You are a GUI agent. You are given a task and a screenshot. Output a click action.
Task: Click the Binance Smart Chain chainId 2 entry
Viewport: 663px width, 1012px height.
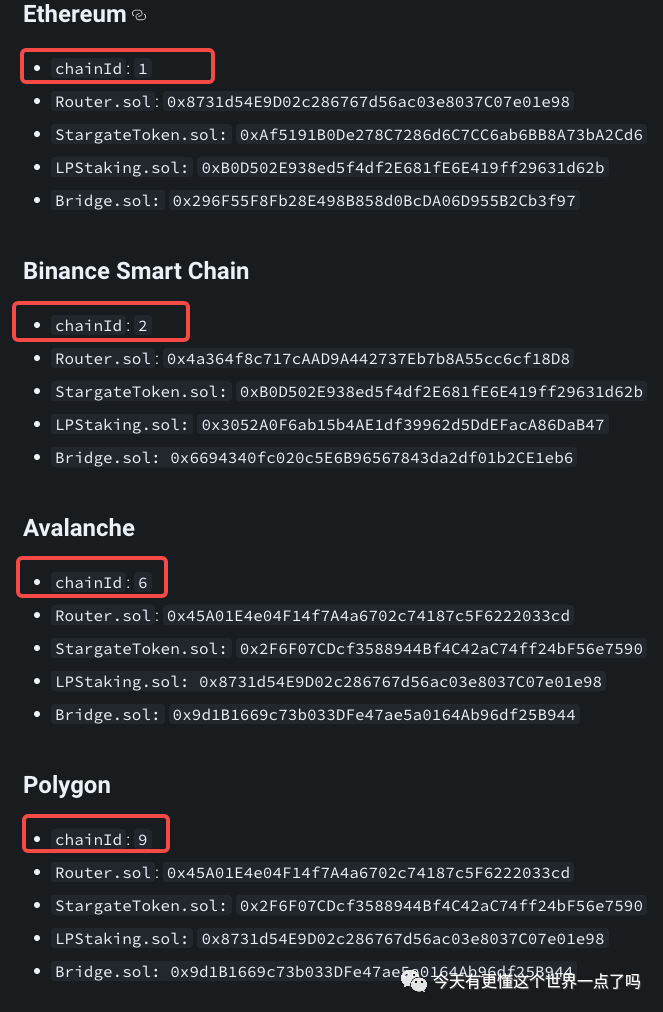click(101, 325)
